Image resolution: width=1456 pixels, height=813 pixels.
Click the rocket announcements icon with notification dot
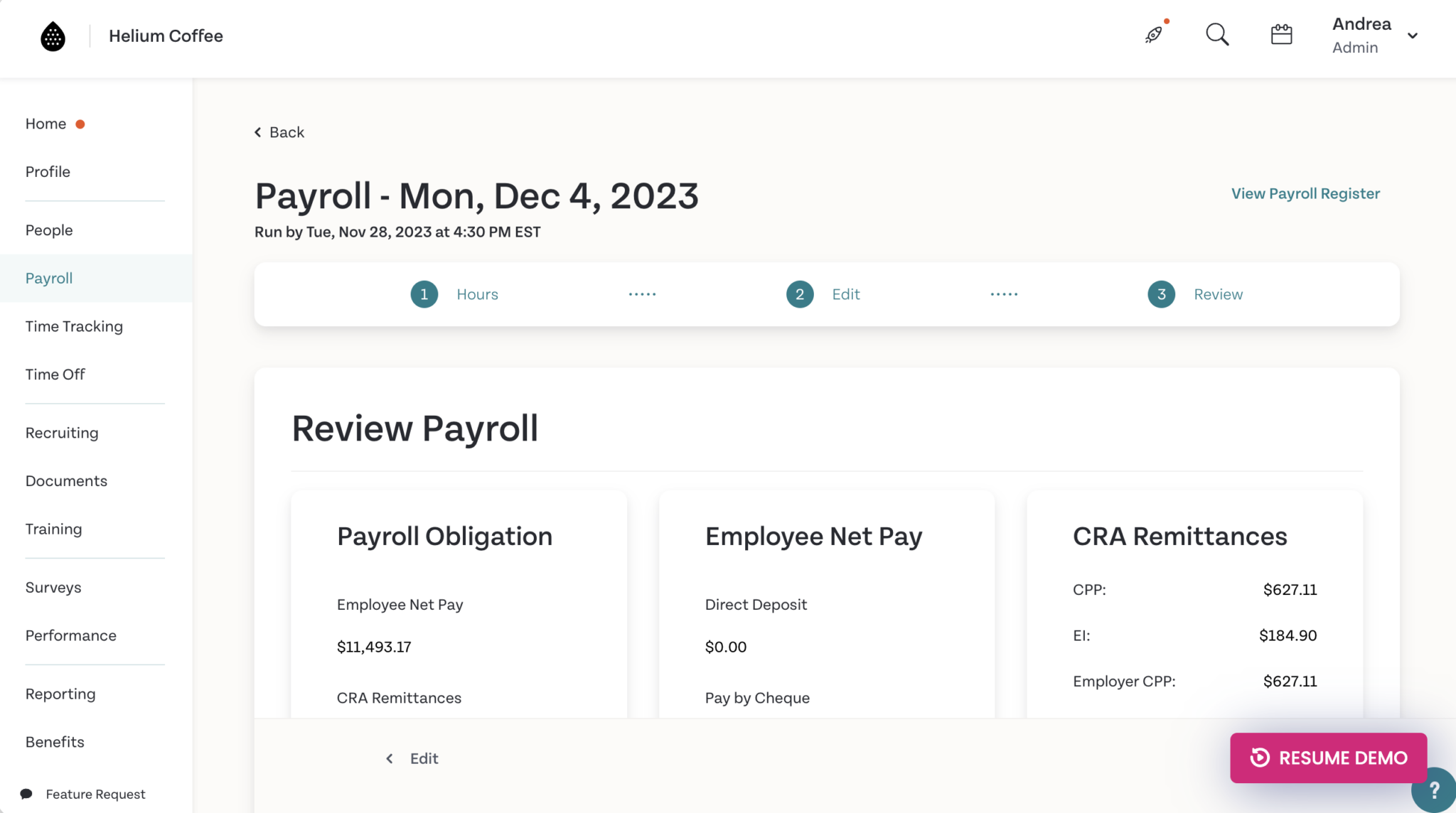pyautogui.click(x=1153, y=34)
